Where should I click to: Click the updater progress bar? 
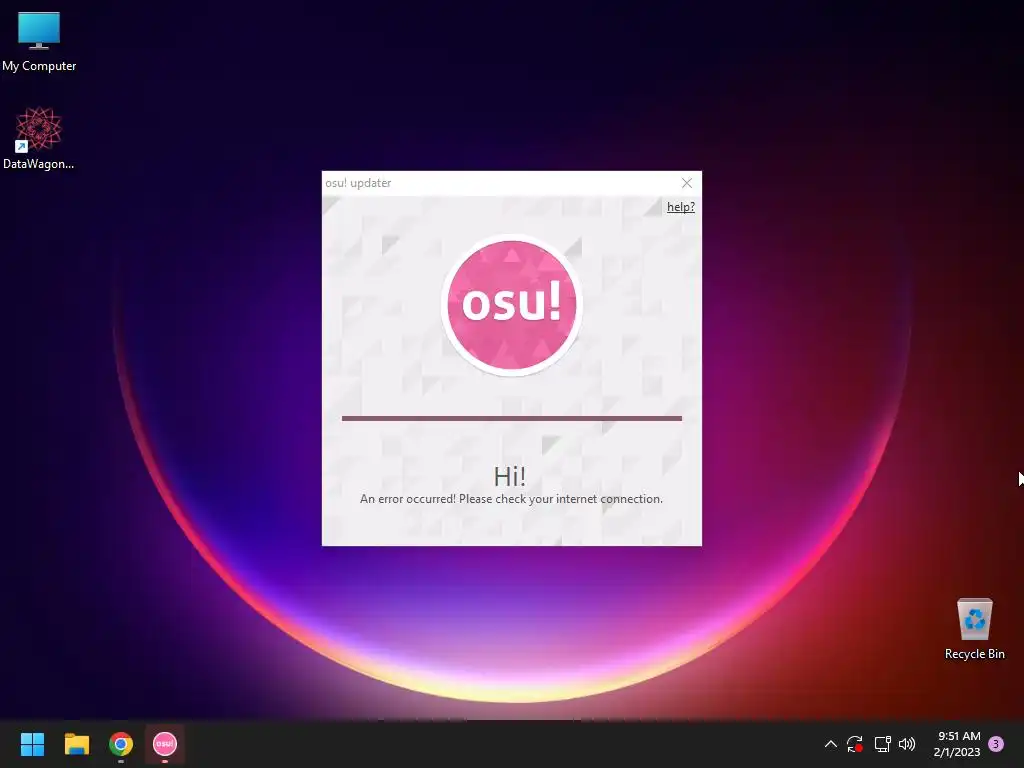tap(511, 418)
